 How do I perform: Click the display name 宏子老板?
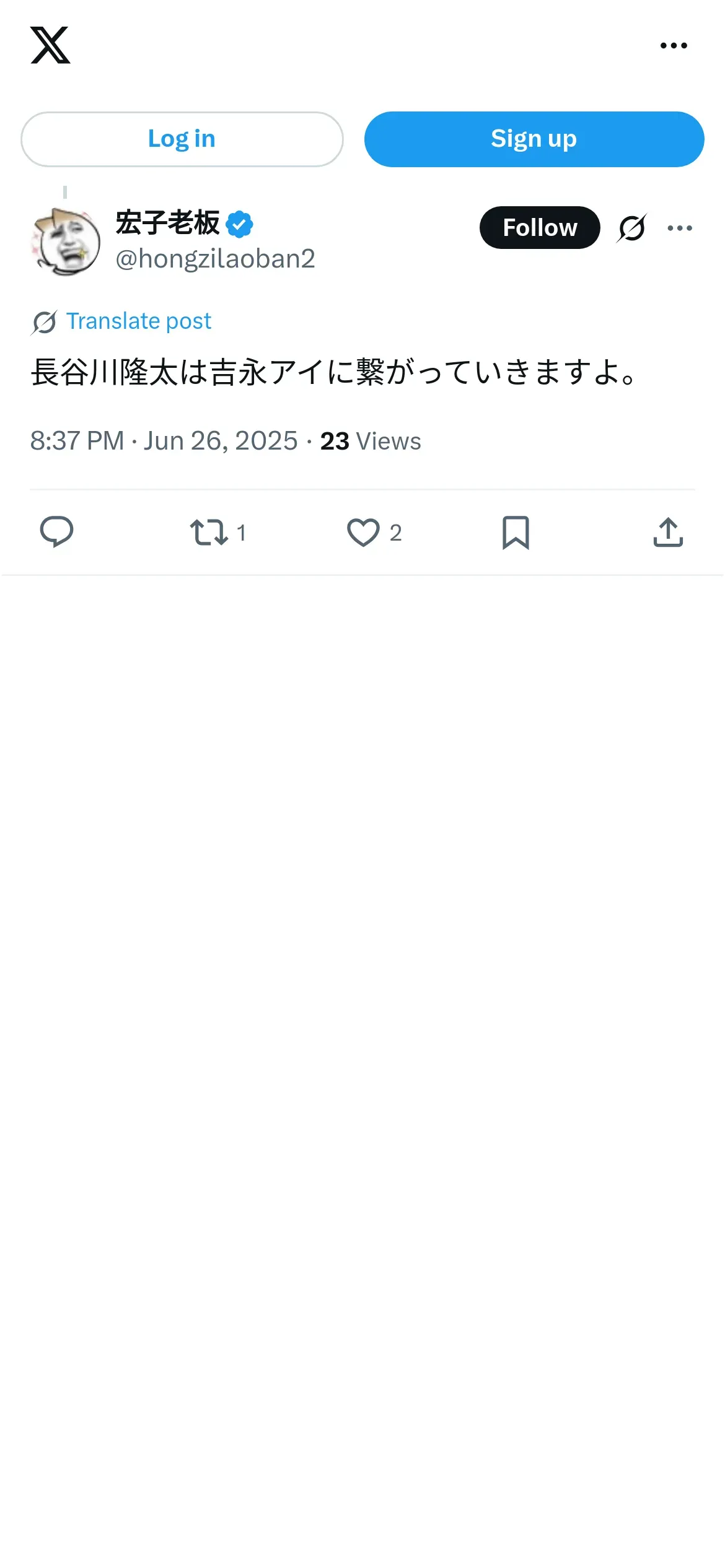[x=167, y=223]
